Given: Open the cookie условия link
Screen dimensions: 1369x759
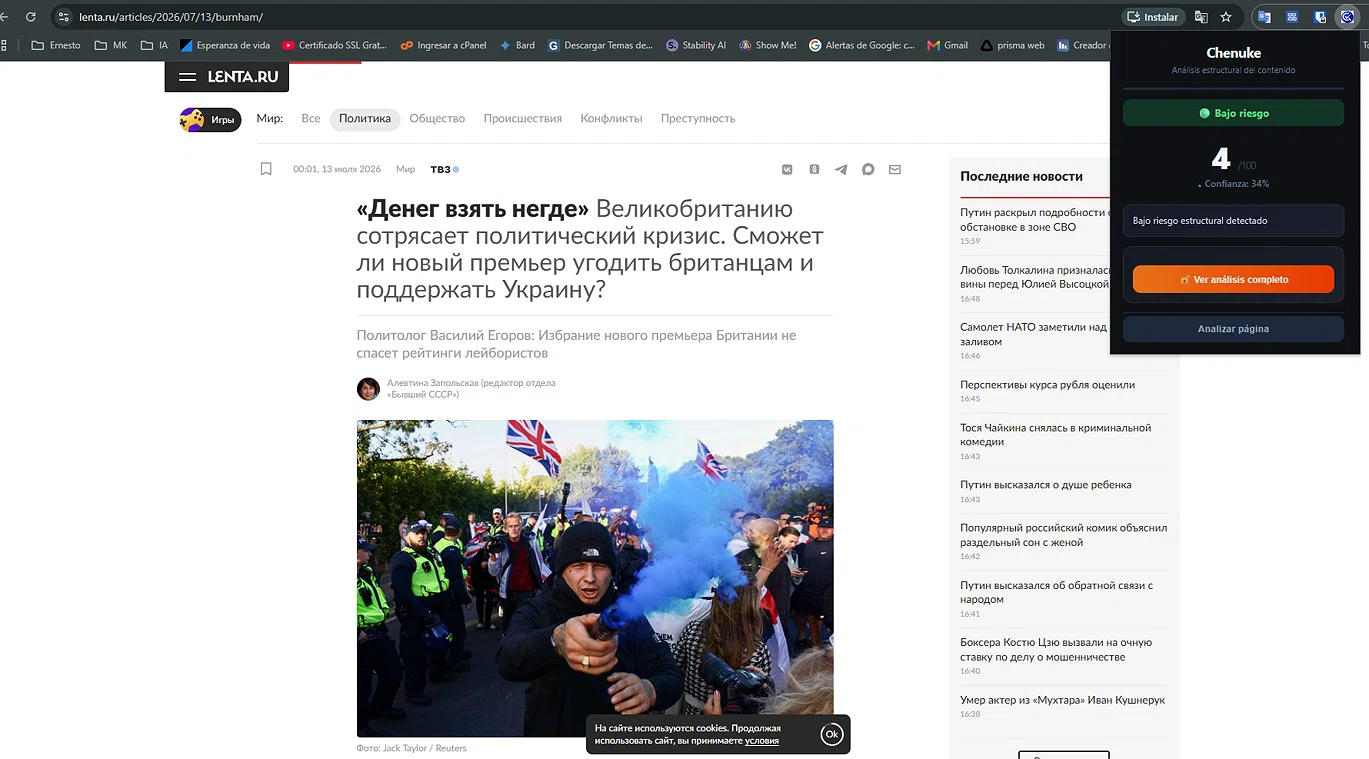Looking at the screenshot, I should pyautogui.click(x=762, y=741).
